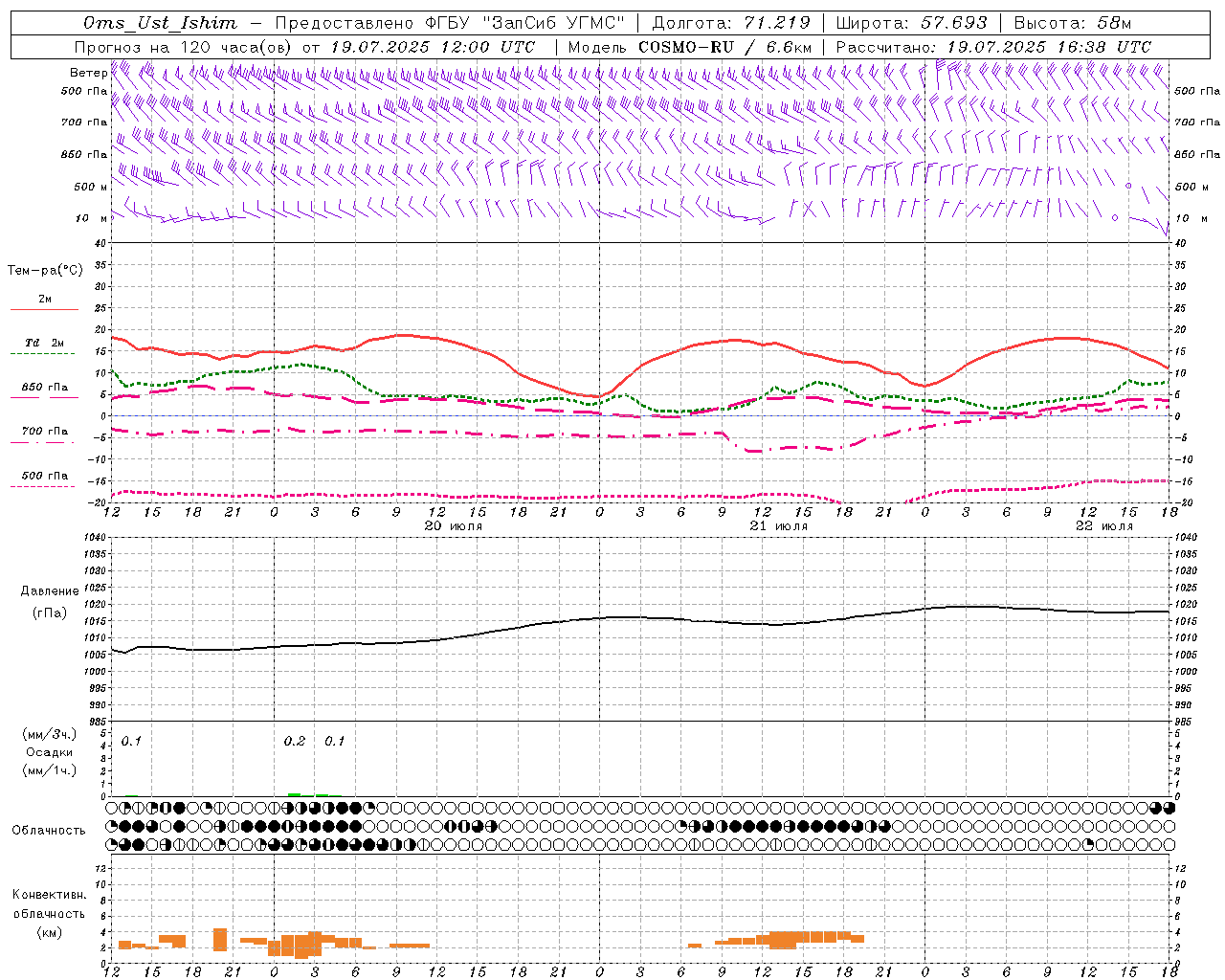The image size is (1225, 980).
Task: Click the Давление pressure panel label
Action: (x=50, y=591)
